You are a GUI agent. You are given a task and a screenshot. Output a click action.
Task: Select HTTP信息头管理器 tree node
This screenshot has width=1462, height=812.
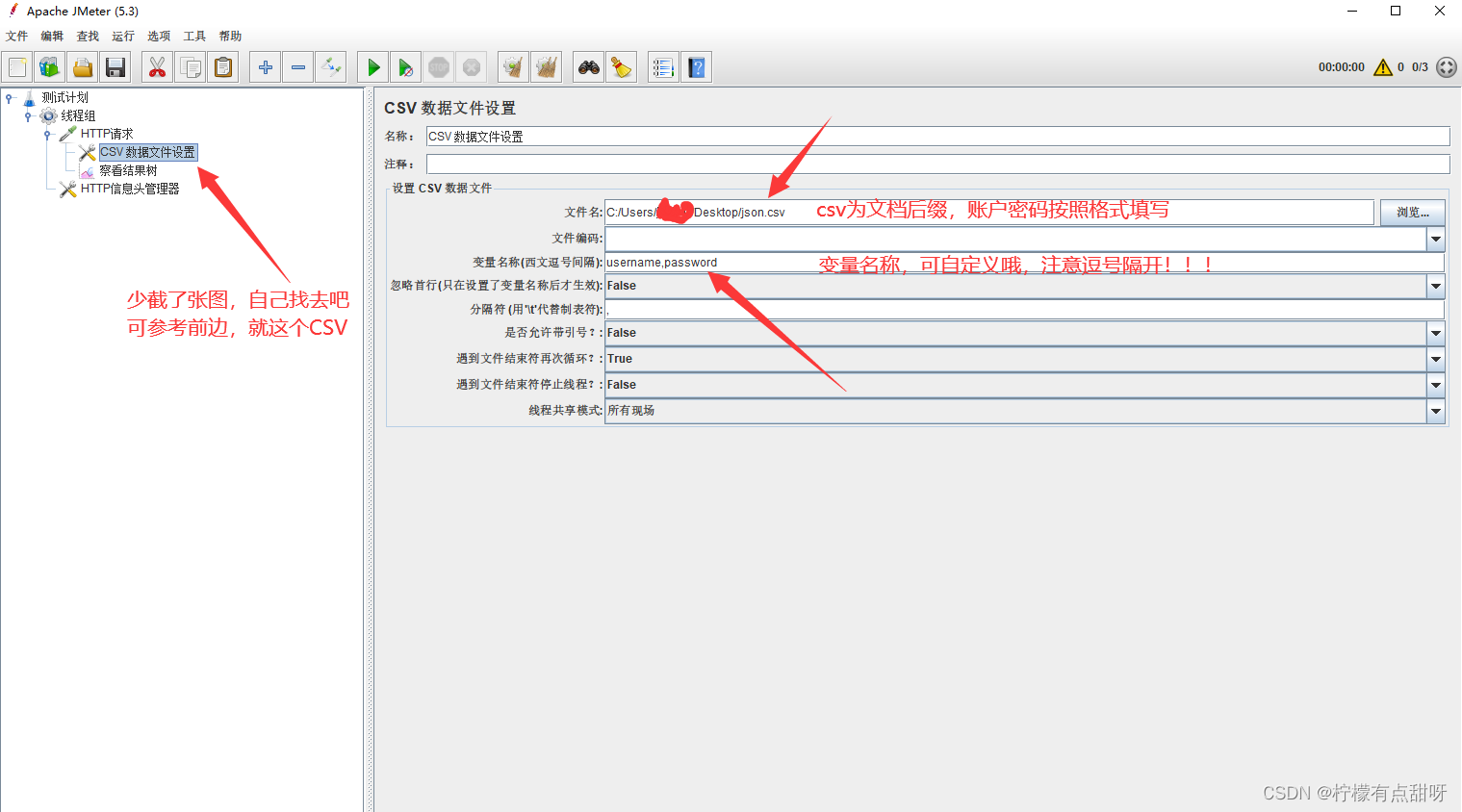point(130,189)
